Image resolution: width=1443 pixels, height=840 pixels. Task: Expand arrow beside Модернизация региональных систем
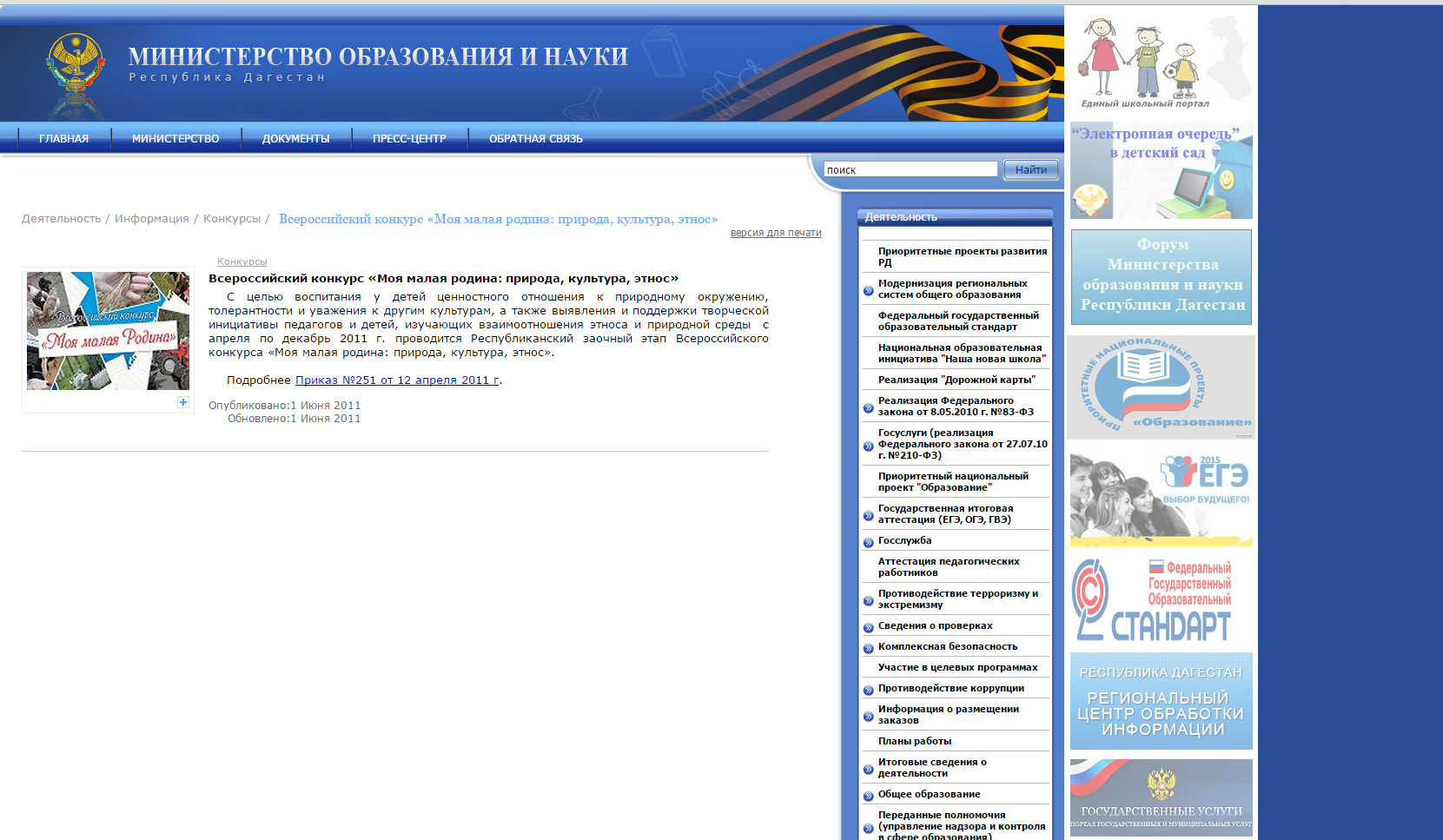868,290
